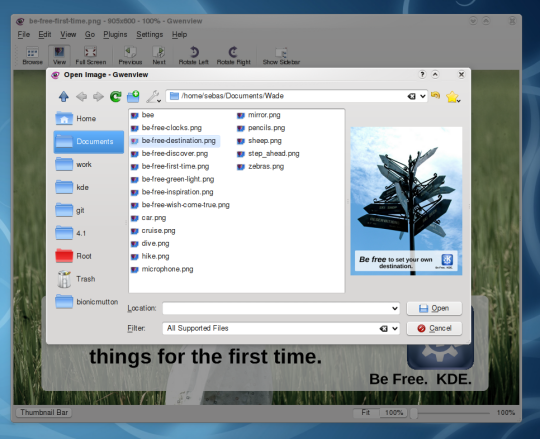This screenshot has height=439, width=540.
Task: Select microphone.png
Action: (x=162, y=269)
